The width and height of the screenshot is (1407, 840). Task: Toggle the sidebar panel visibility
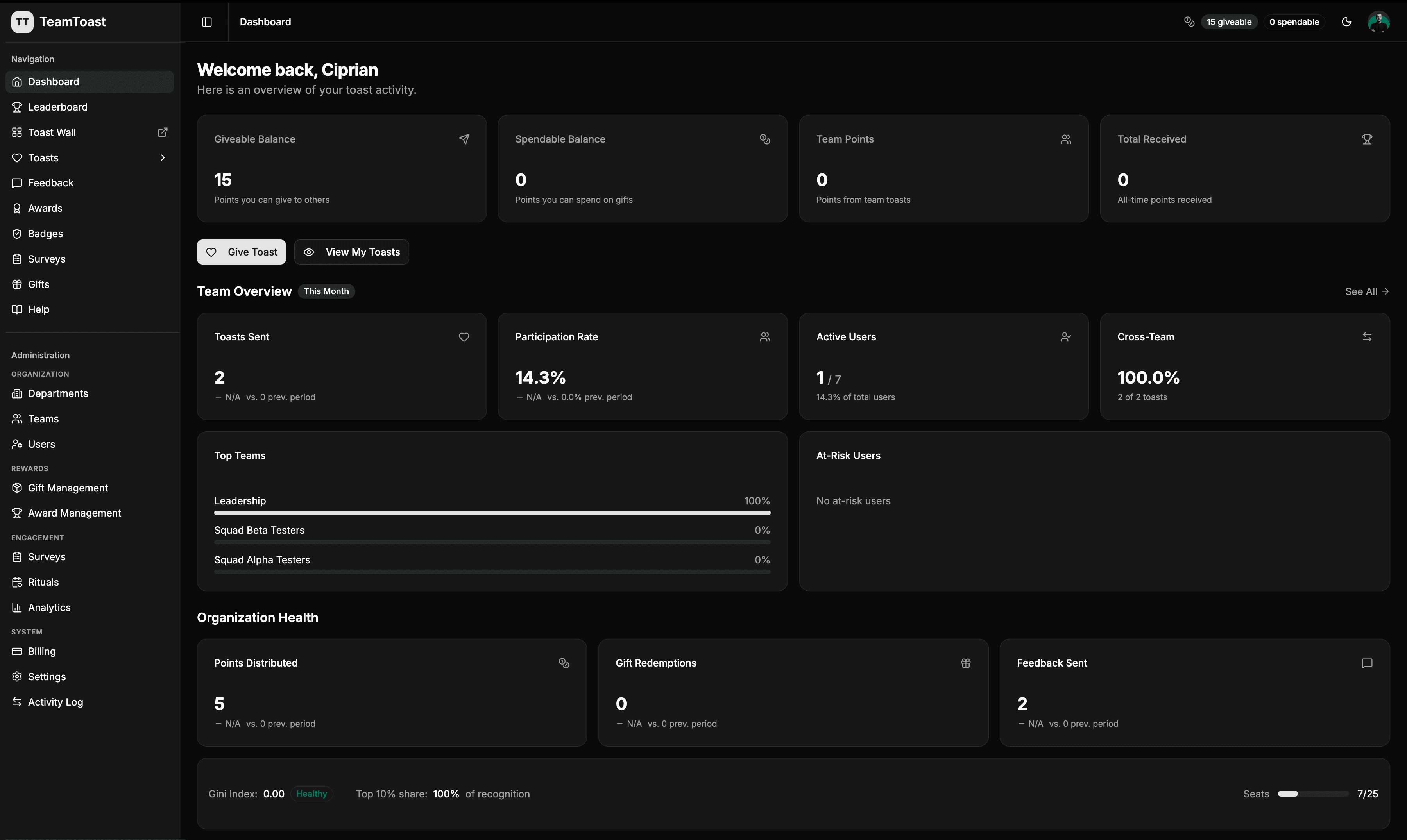tap(206, 21)
